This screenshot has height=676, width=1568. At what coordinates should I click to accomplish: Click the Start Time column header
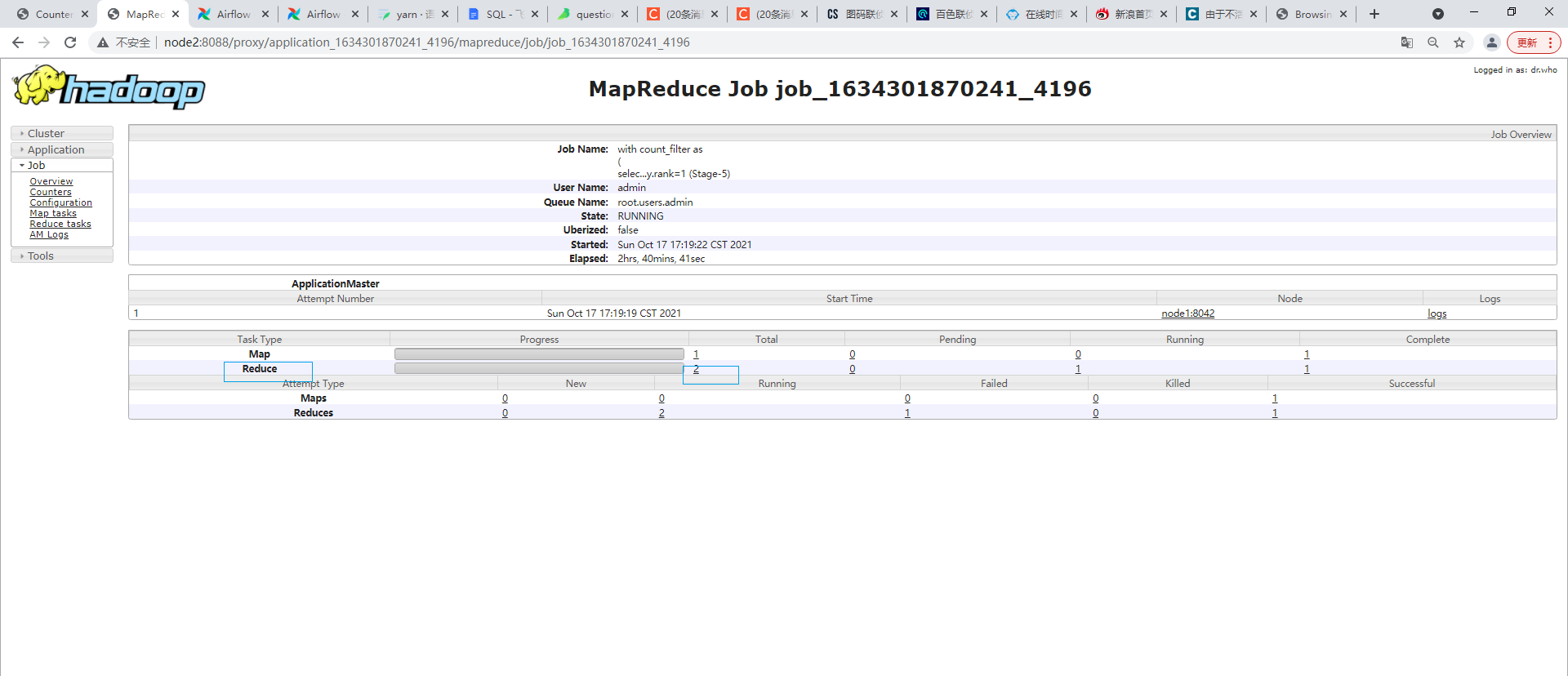click(x=849, y=299)
